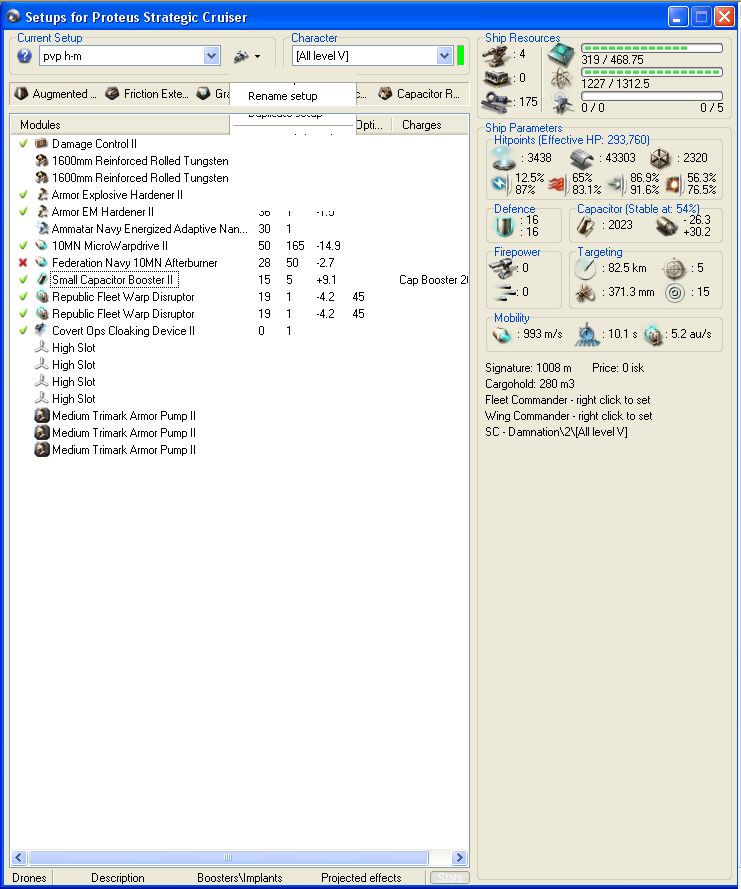Open the Boosters\Implants tab

239,878
